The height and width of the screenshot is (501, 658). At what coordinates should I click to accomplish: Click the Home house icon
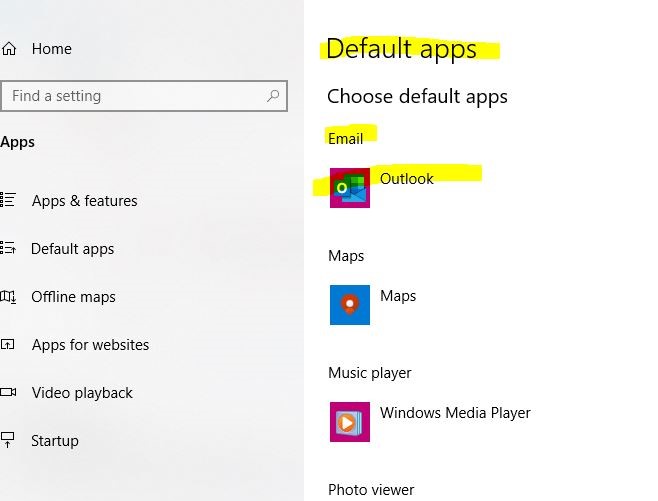point(9,49)
